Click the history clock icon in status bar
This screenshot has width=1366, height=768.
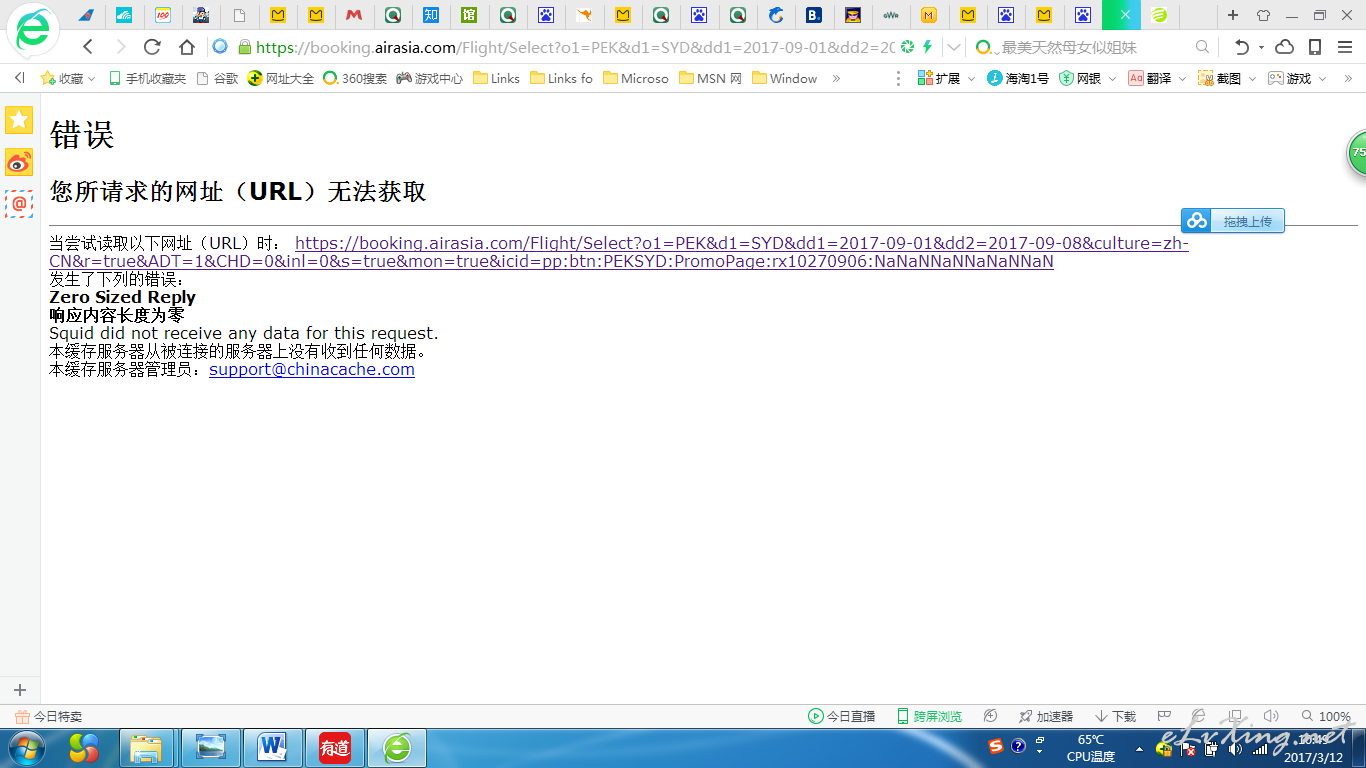[990, 716]
